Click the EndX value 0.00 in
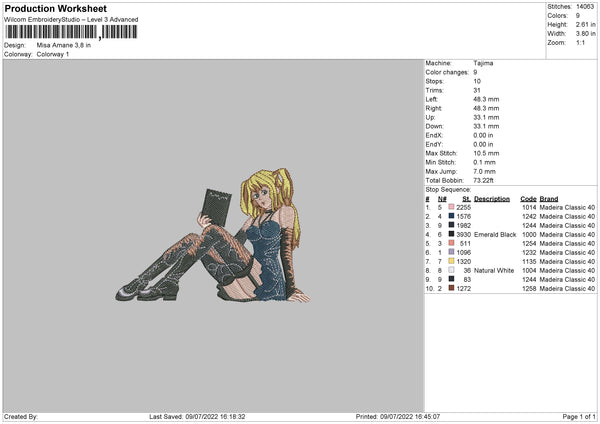The image size is (600, 424). click(x=483, y=135)
